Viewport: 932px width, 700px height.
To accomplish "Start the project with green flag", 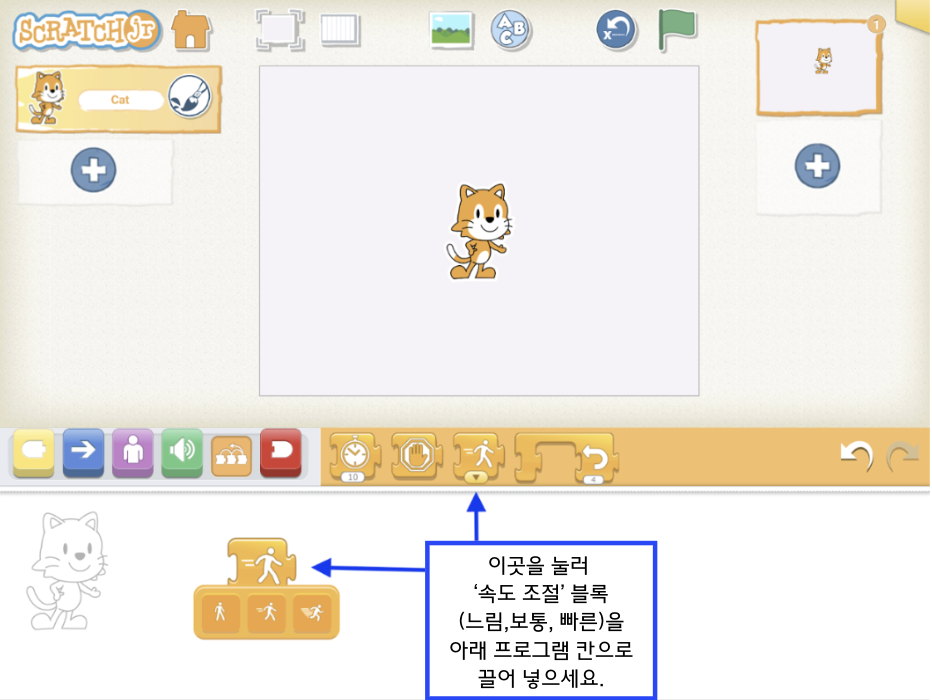I will coord(676,30).
